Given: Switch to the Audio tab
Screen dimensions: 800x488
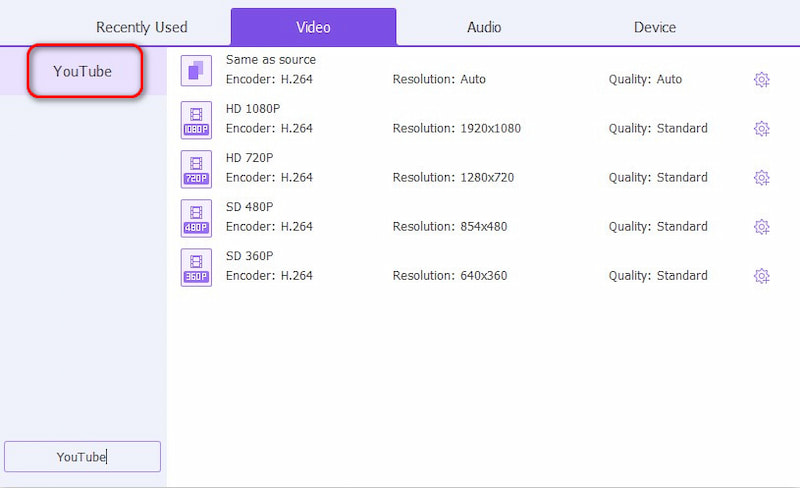Looking at the screenshot, I should click(x=484, y=27).
